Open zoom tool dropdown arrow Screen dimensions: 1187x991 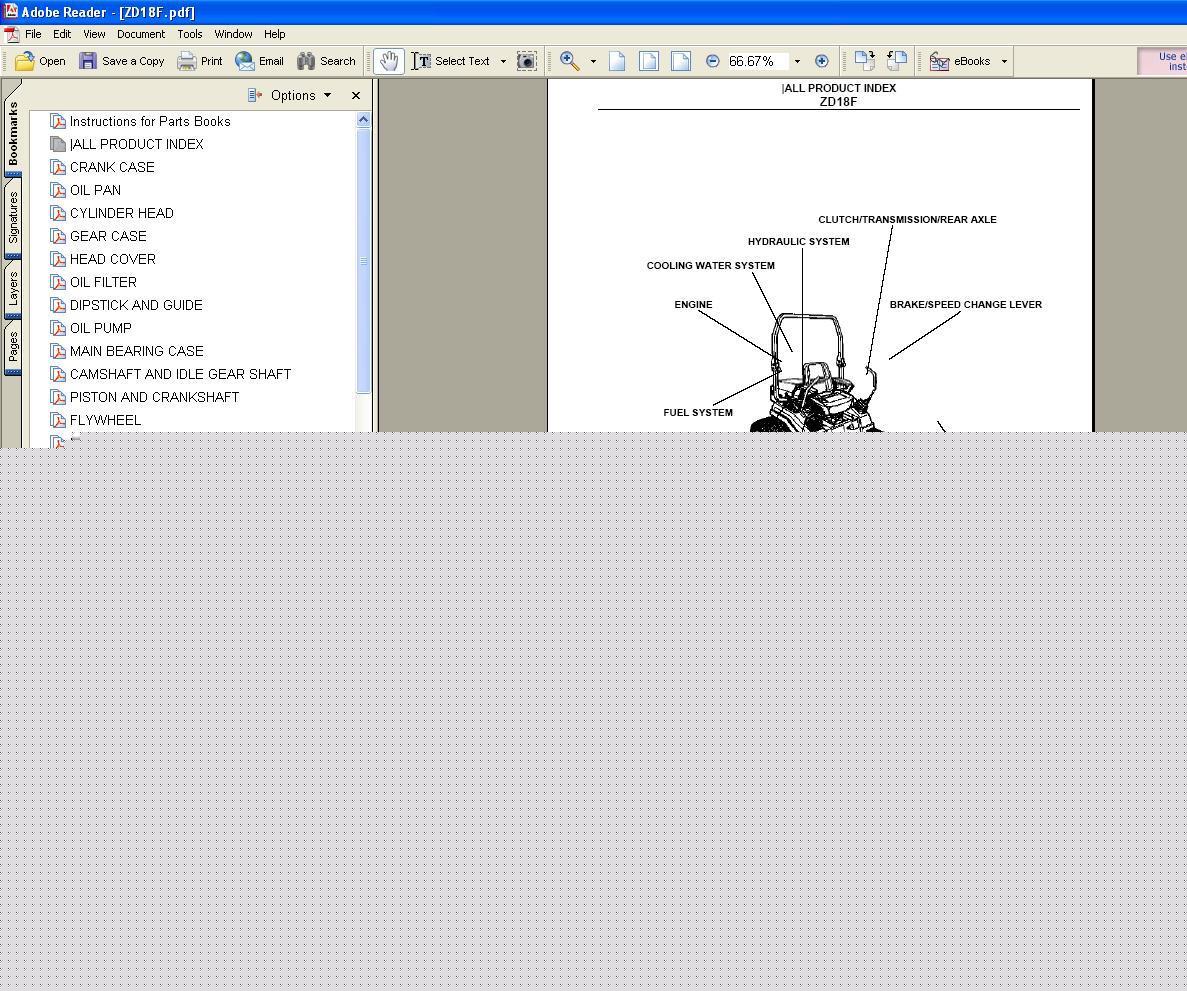(x=593, y=61)
